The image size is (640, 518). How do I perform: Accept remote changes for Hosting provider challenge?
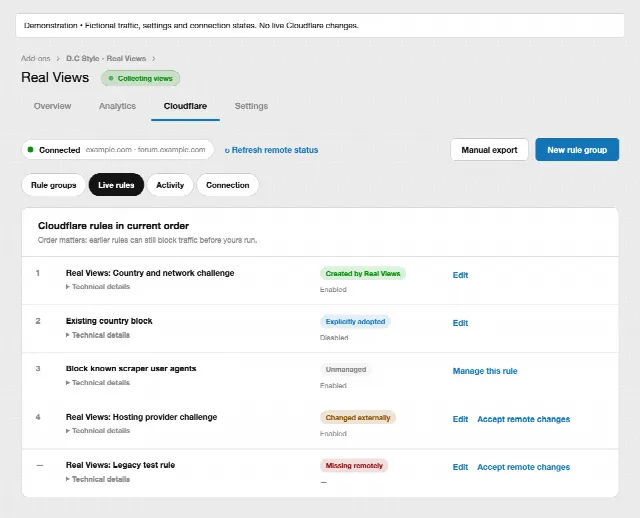(x=524, y=419)
